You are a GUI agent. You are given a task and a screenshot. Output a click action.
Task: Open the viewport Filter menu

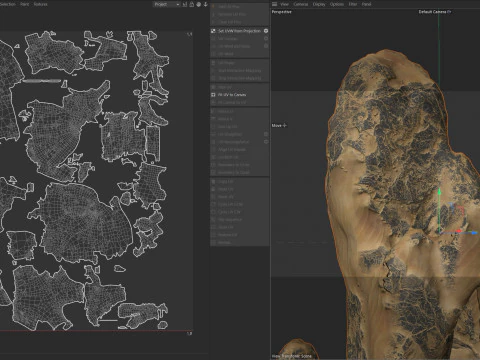tap(353, 4)
